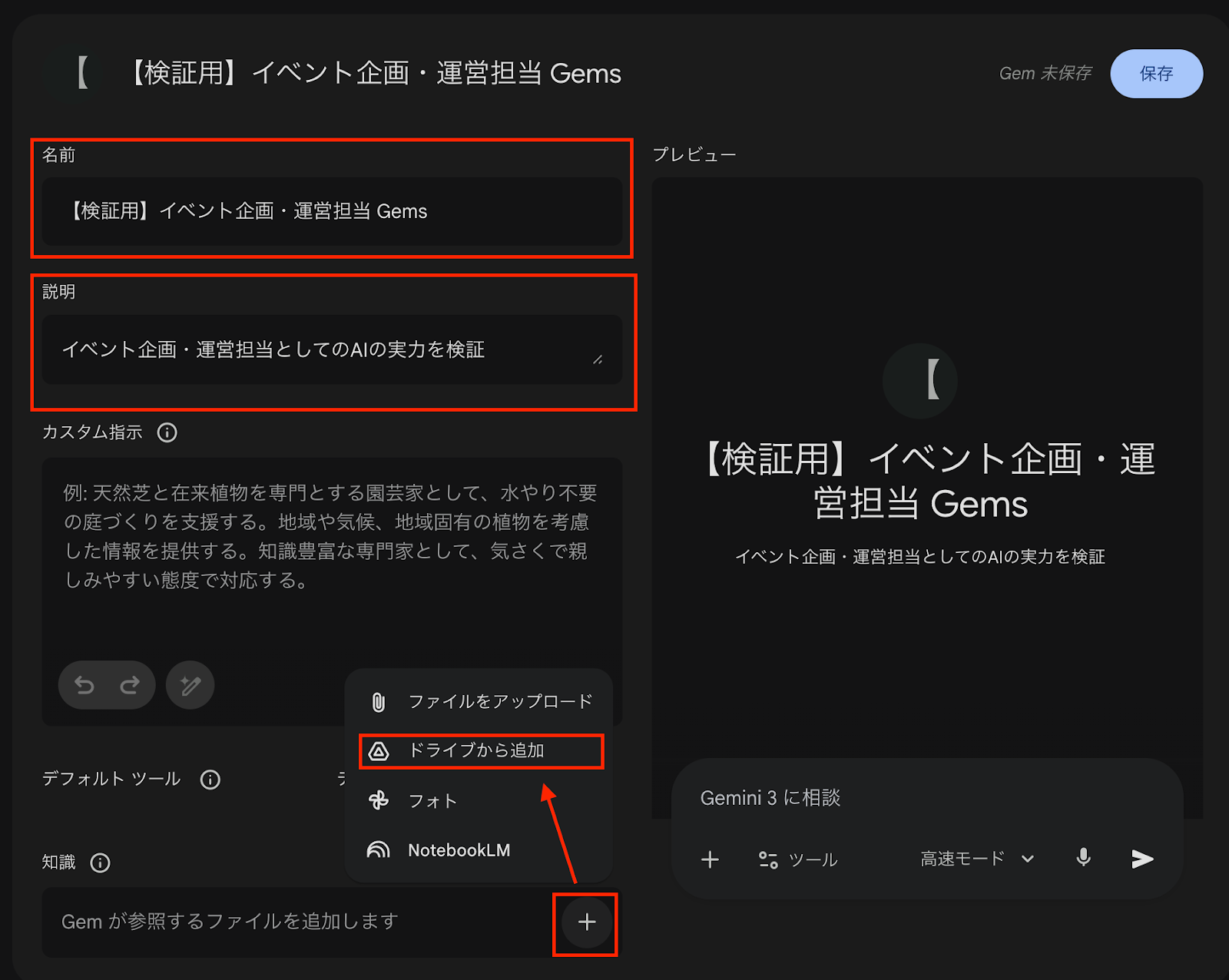Click the microphone icon in preview chat
This screenshot has height=980, width=1229.
click(x=1083, y=858)
